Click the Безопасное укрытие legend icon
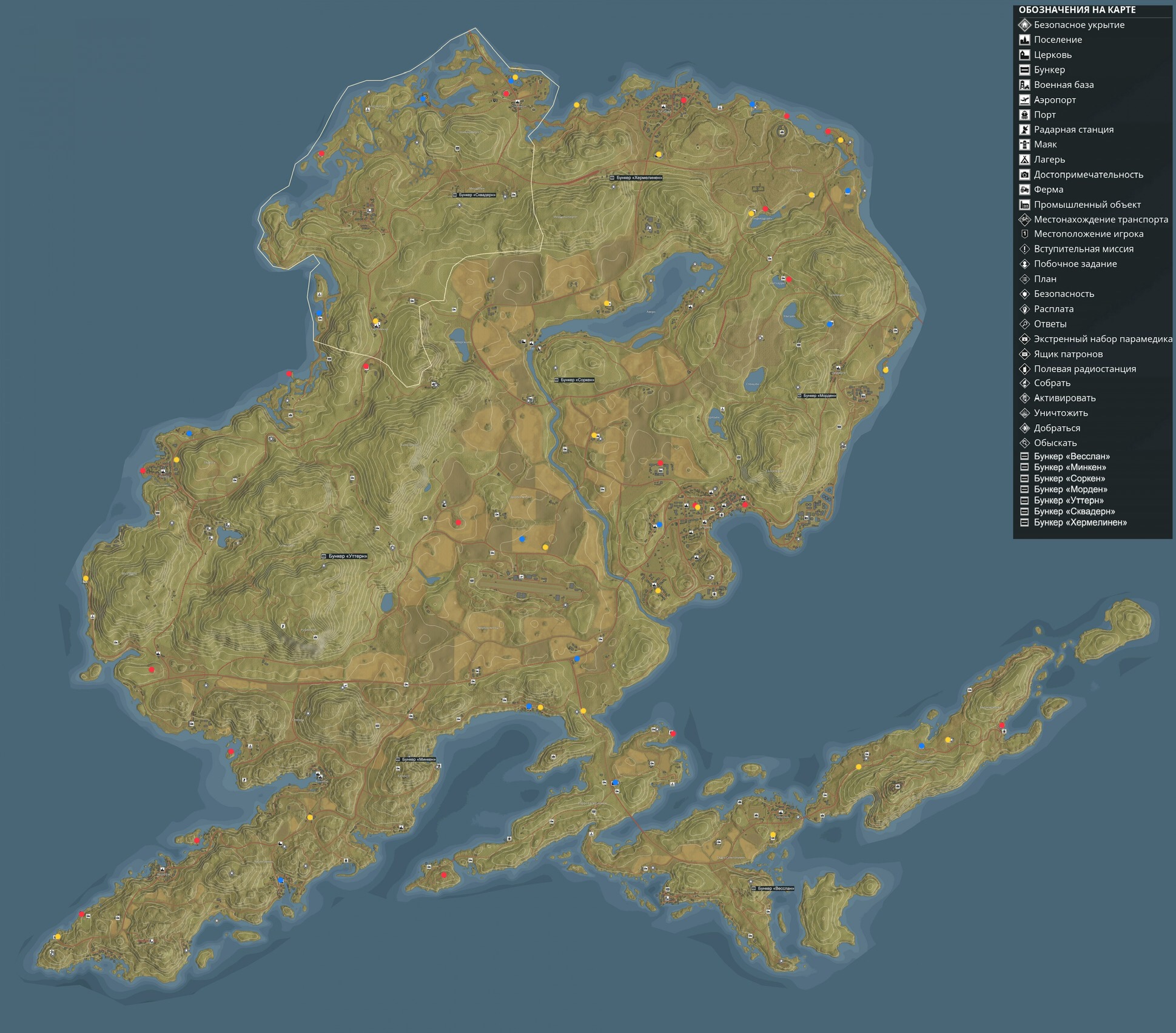Image resolution: width=1176 pixels, height=1033 pixels. pyautogui.click(x=1024, y=25)
